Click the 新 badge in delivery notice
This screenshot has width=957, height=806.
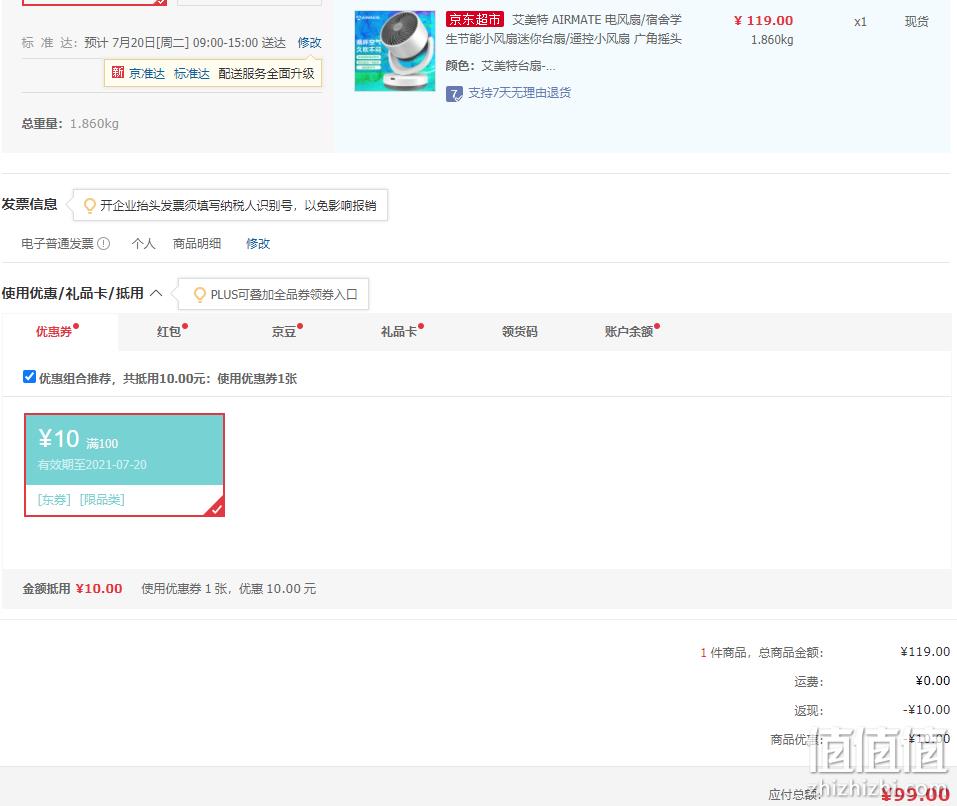(x=118, y=73)
